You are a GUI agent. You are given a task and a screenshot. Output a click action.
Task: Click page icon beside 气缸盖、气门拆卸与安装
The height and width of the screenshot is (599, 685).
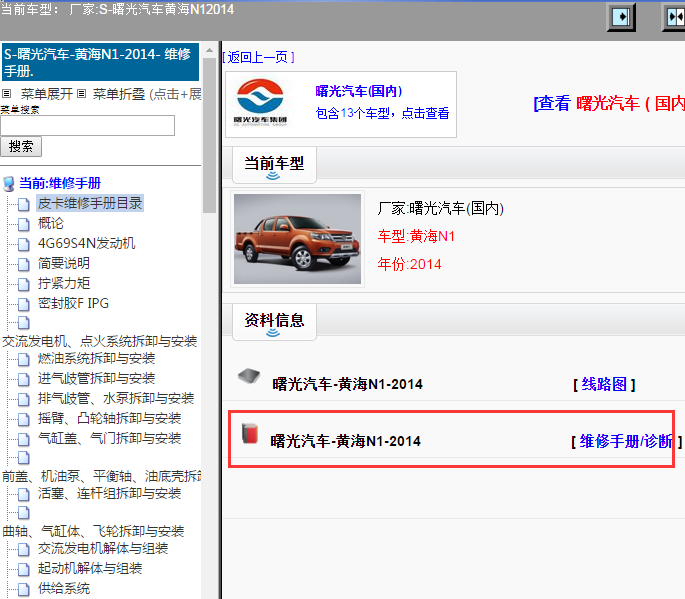click(x=23, y=439)
